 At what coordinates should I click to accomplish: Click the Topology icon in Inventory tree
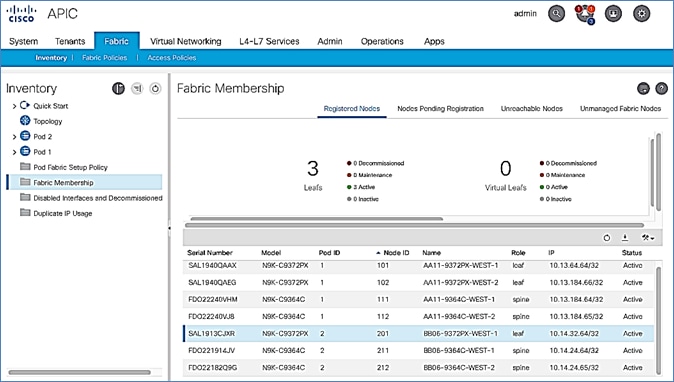25,121
